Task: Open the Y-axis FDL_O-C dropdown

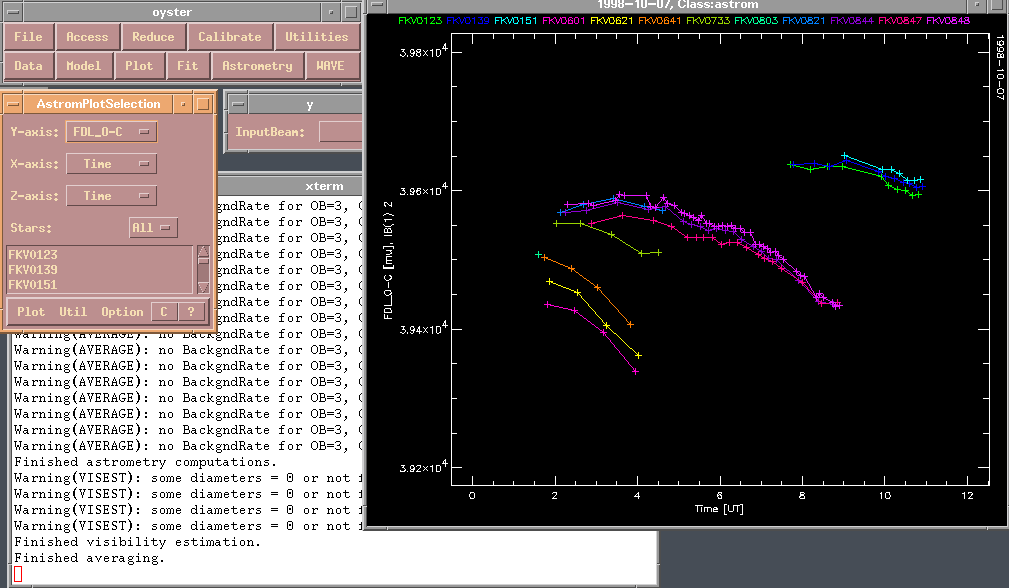Action: point(111,132)
